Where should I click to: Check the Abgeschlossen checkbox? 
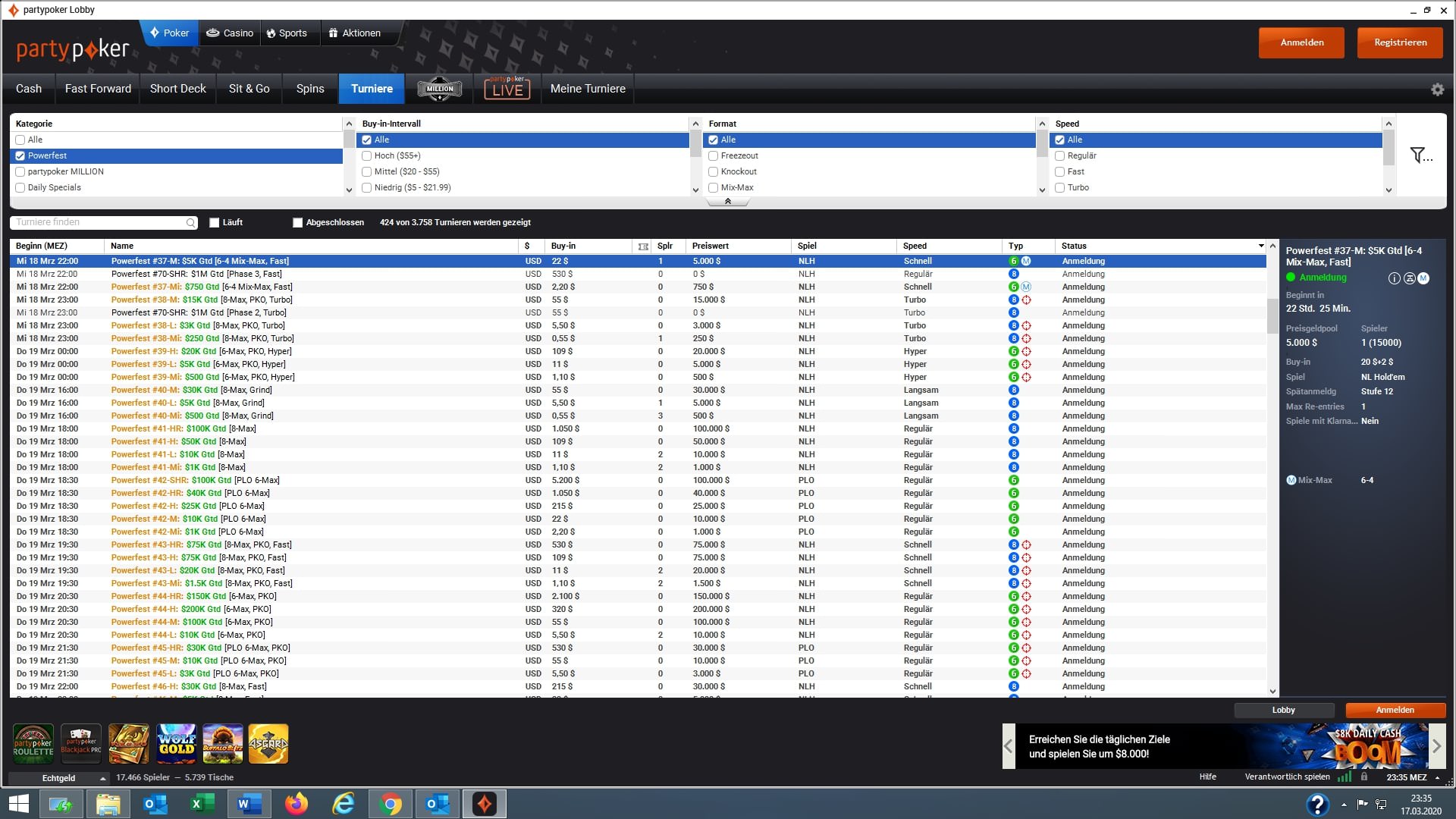tap(298, 223)
